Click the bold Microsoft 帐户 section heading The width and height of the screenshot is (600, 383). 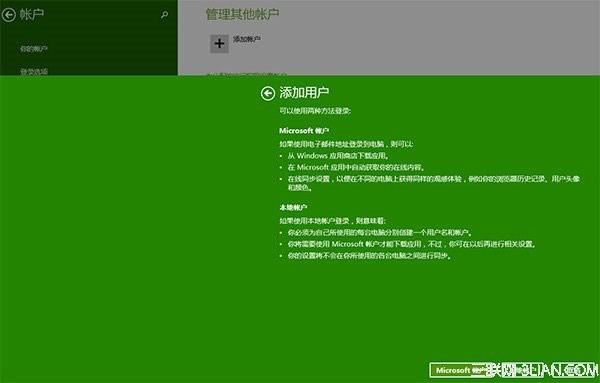pyautogui.click(x=304, y=131)
